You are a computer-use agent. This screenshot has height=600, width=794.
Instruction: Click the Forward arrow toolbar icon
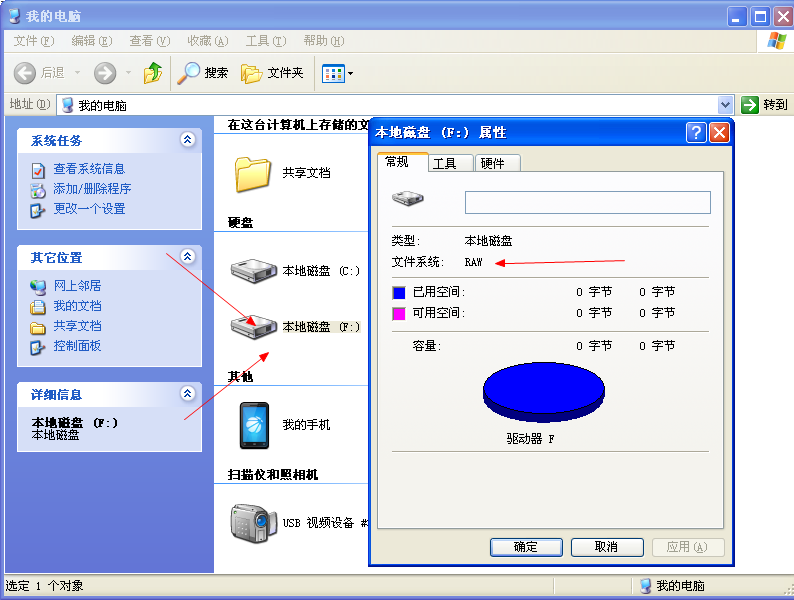[x=105, y=73]
